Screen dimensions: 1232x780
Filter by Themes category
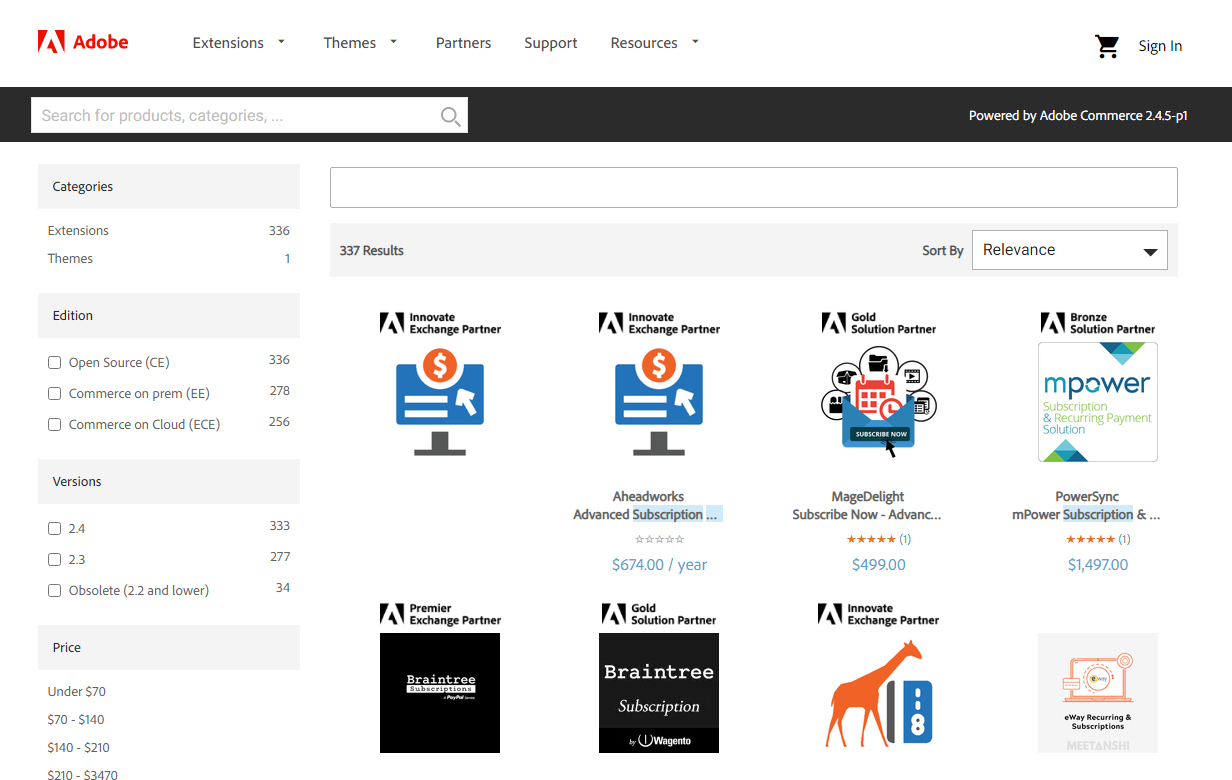coord(70,258)
